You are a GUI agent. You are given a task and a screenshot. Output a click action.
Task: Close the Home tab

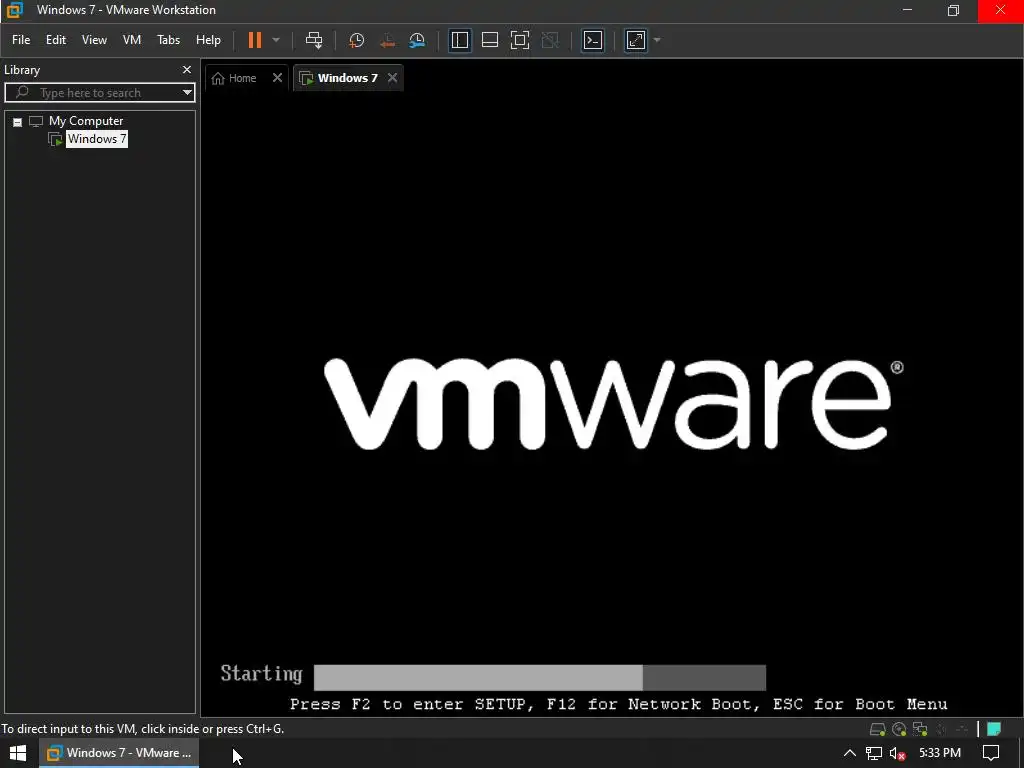(x=278, y=78)
